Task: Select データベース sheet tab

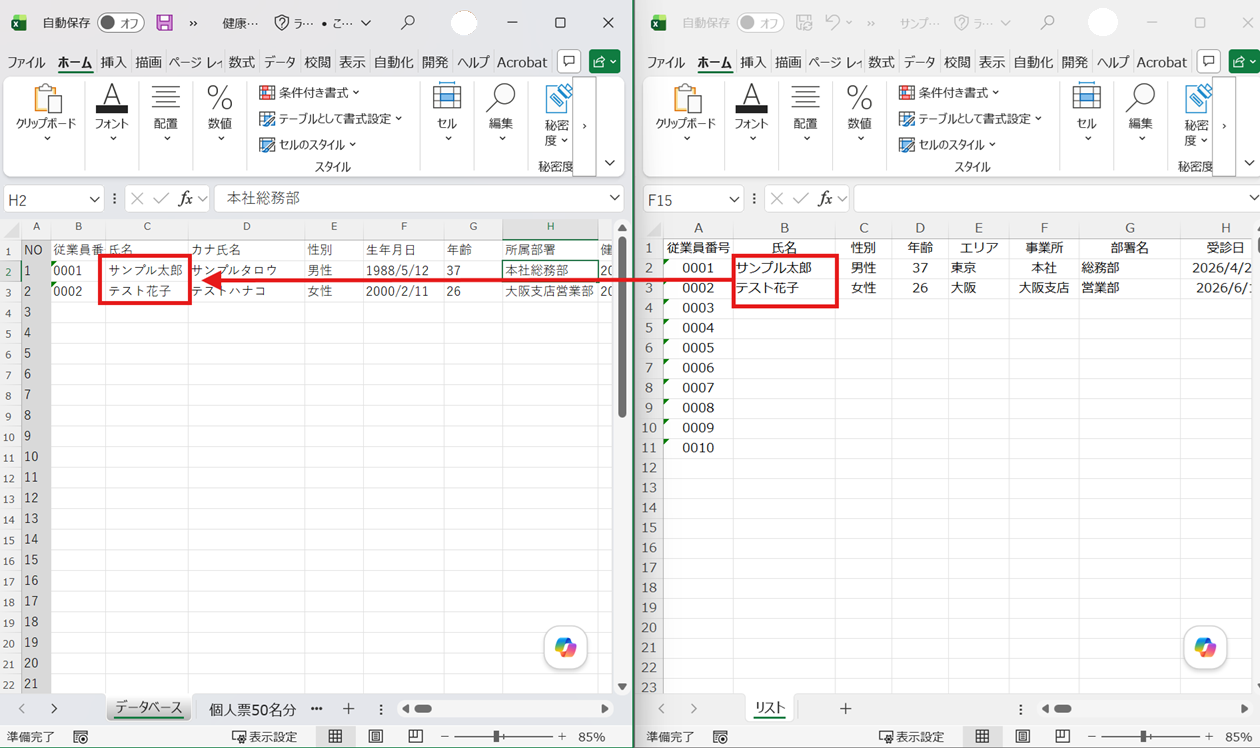Action: coord(149,708)
